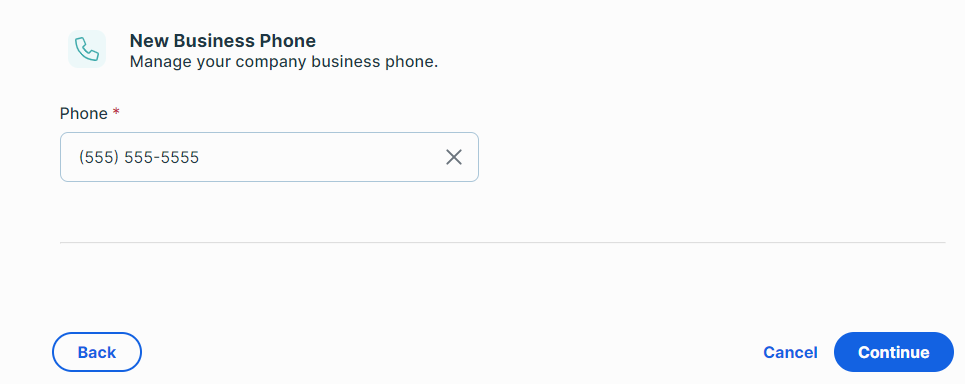Viewport: 965px width, 384px height.
Task: Clear the phone number with the X icon
Action: coord(454,158)
